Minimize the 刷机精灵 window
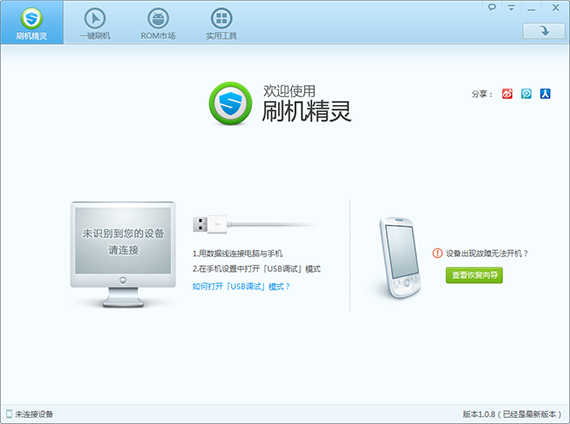This screenshot has width=570, height=424. (531, 8)
